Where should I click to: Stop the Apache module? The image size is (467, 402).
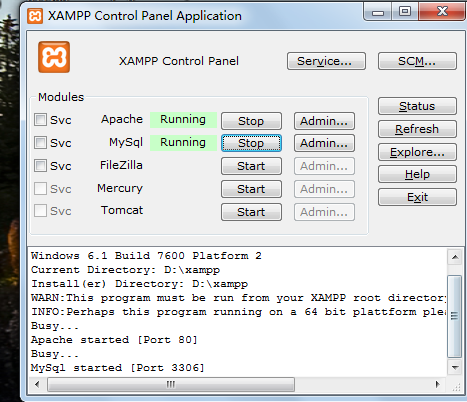(251, 121)
